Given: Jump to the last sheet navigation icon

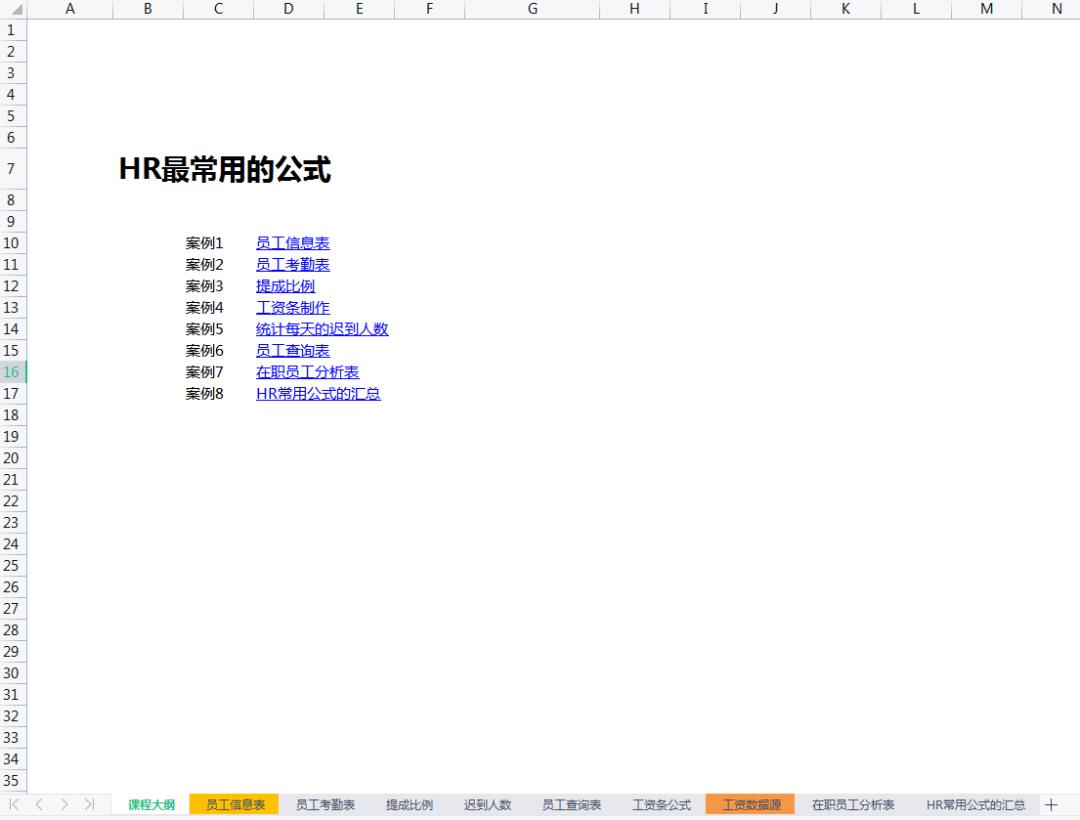Looking at the screenshot, I should click(x=88, y=804).
